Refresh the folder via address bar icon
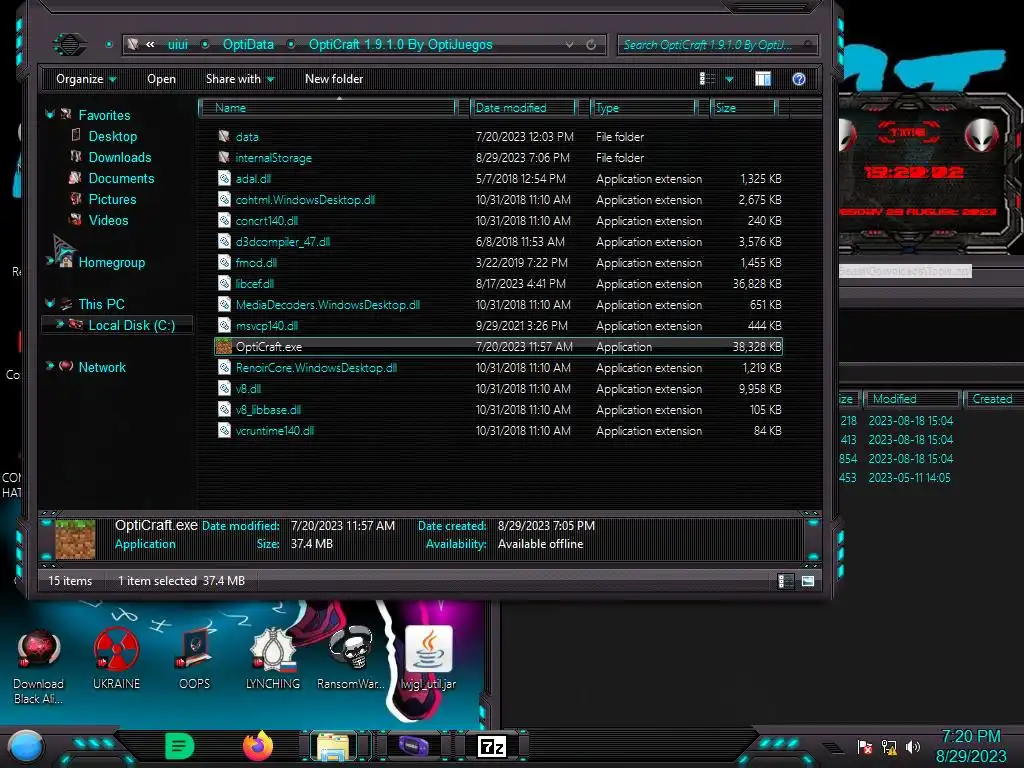The width and height of the screenshot is (1024, 768). click(591, 44)
